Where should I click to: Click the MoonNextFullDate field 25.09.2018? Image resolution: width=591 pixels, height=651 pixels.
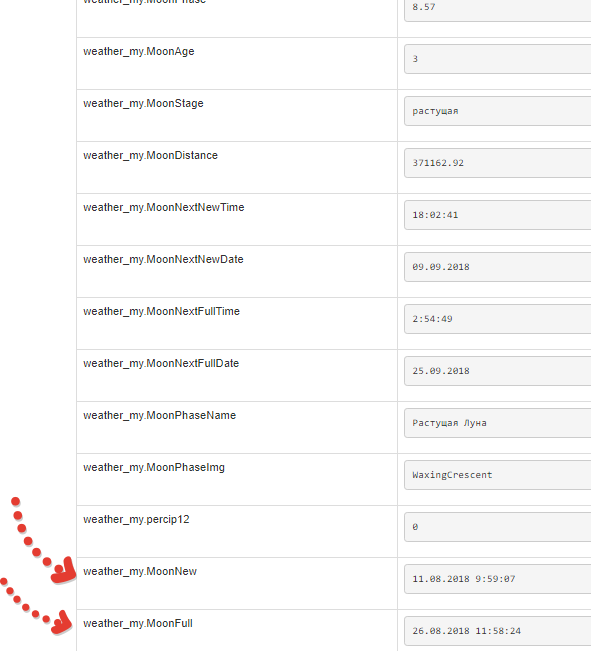pyautogui.click(x=498, y=371)
